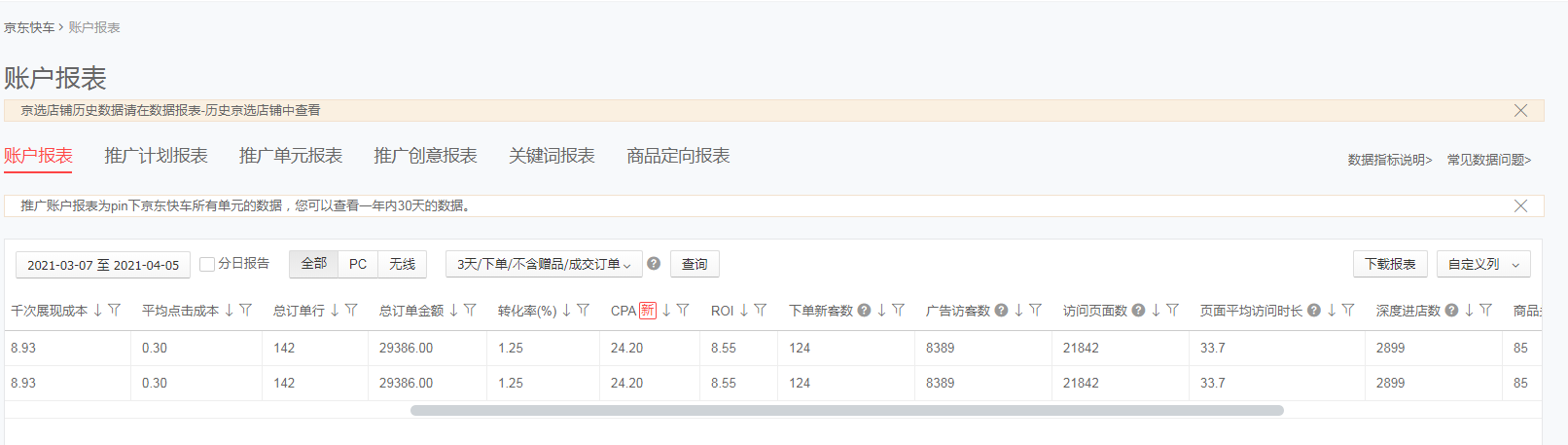The width and height of the screenshot is (1568, 445).
Task: Filter the 转化率(%) column
Action: (583, 311)
